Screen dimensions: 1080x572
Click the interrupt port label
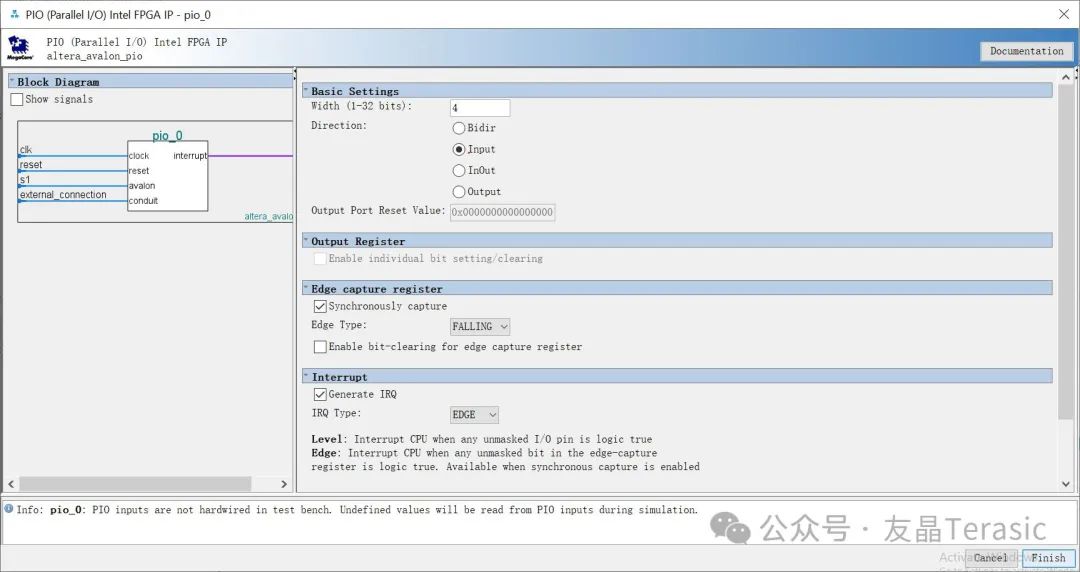(189, 156)
